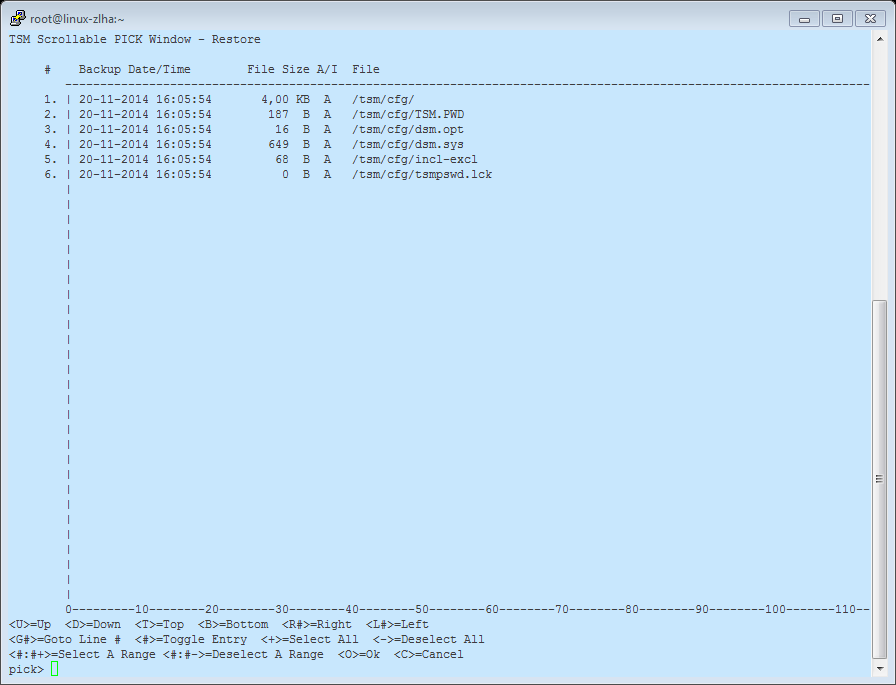Viewport: 896px width, 685px height.
Task: Click the backup date on row 2
Action: click(x=145, y=115)
